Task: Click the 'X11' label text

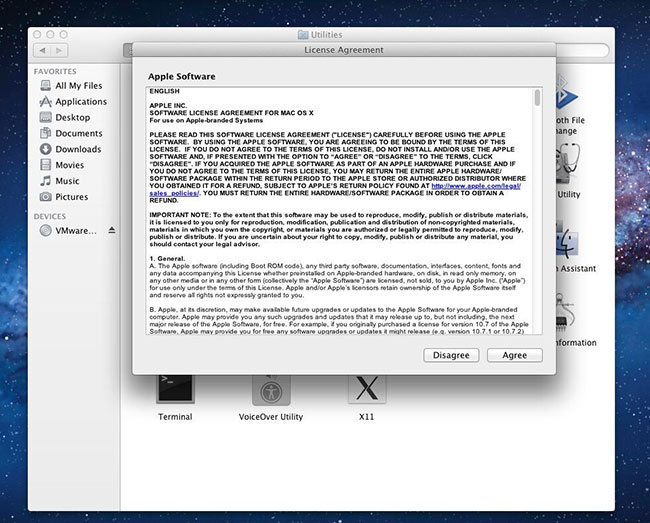Action: pyautogui.click(x=366, y=417)
